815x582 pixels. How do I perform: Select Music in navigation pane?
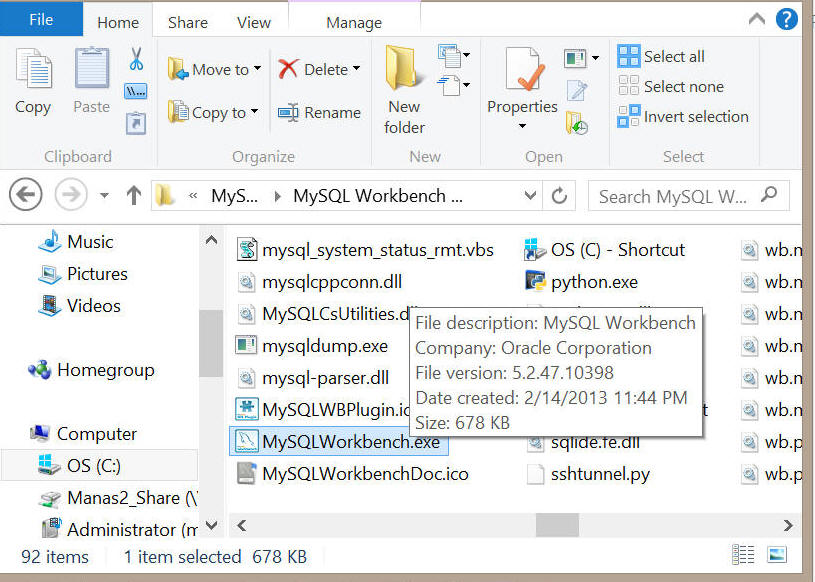(x=76, y=242)
